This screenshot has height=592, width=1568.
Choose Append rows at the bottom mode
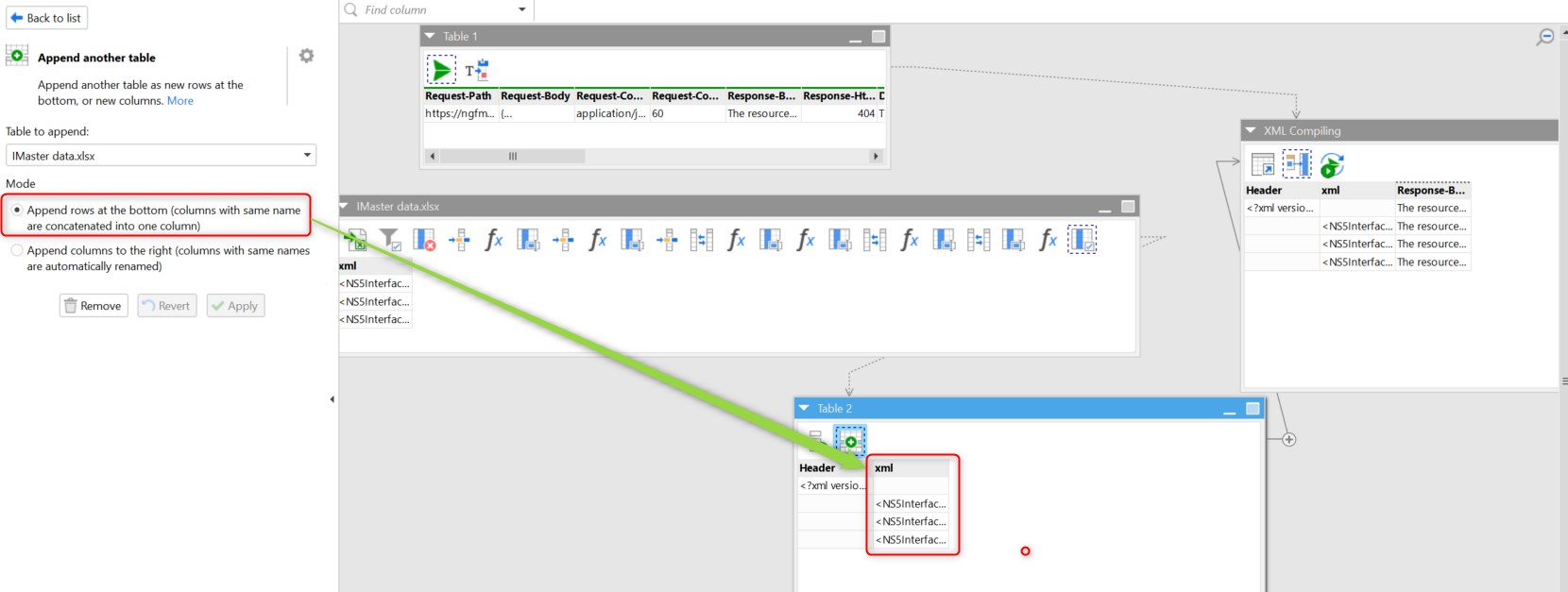coord(17,210)
